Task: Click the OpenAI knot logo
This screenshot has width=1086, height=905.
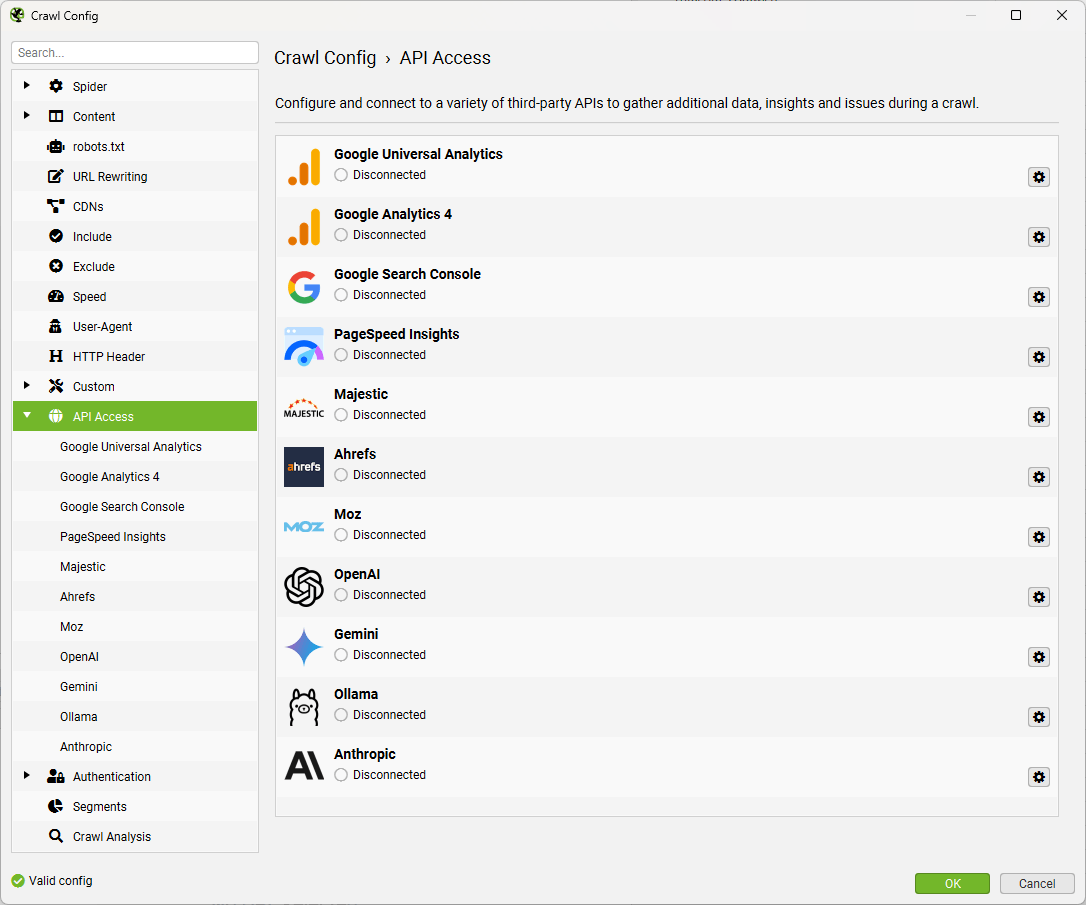Action: point(304,587)
